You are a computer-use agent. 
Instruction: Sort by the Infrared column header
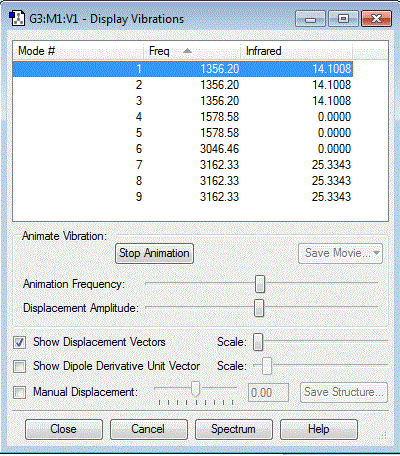(x=297, y=51)
